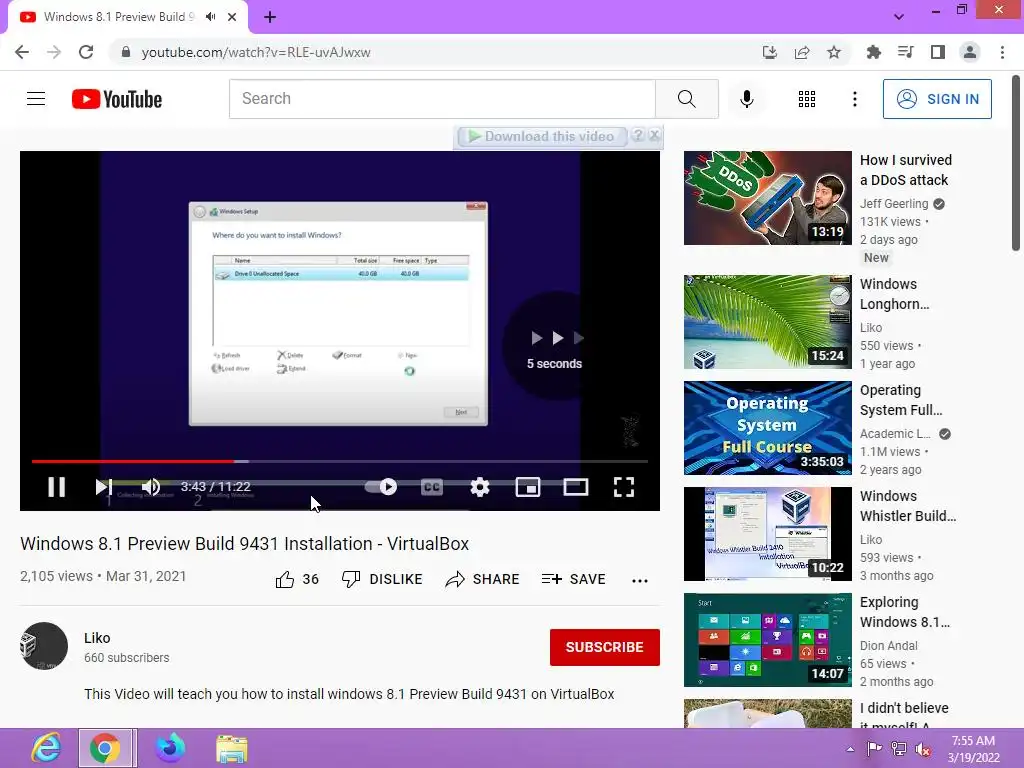Toggle Chrome side panel

(938, 52)
